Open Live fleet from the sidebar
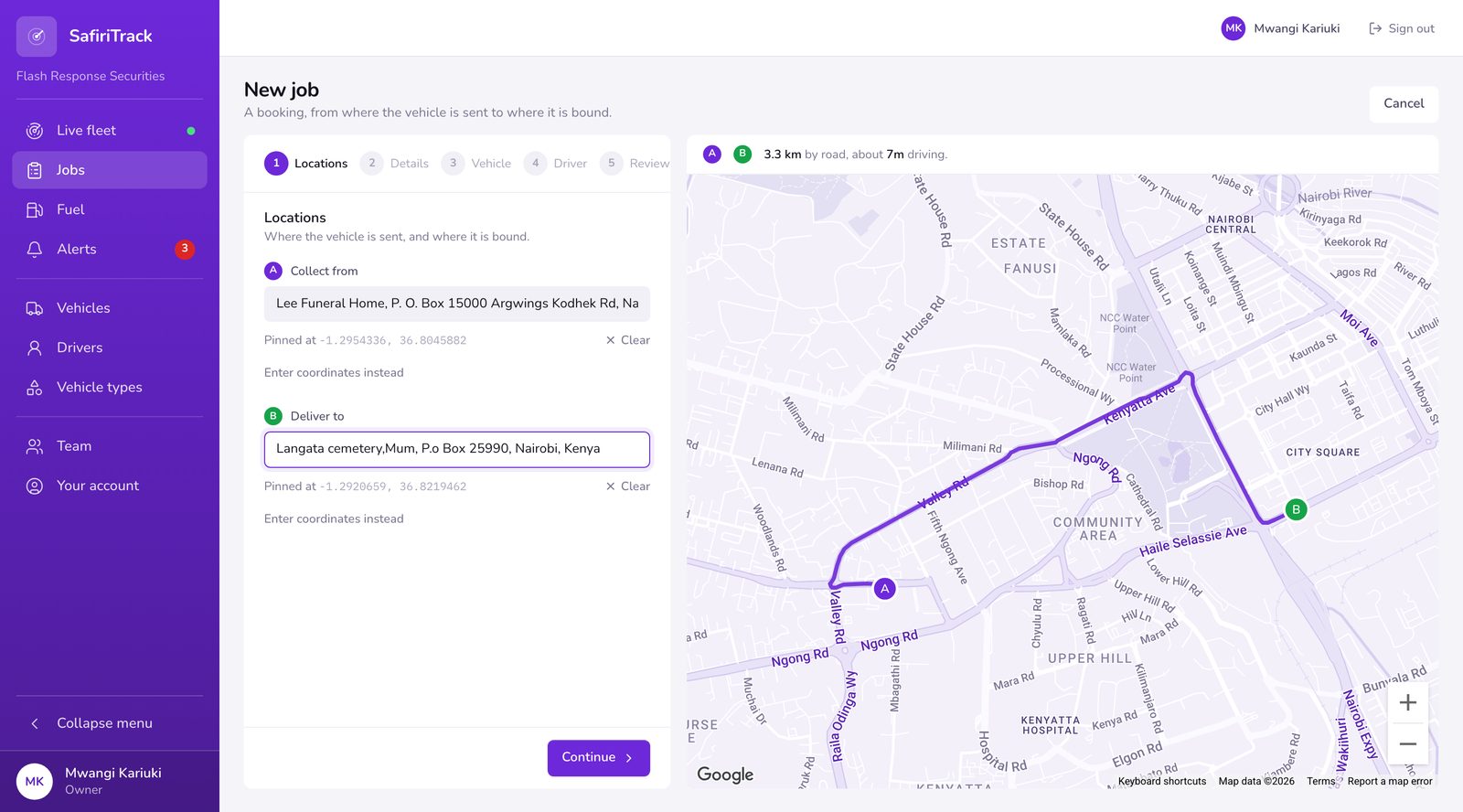1463x812 pixels. (110, 131)
